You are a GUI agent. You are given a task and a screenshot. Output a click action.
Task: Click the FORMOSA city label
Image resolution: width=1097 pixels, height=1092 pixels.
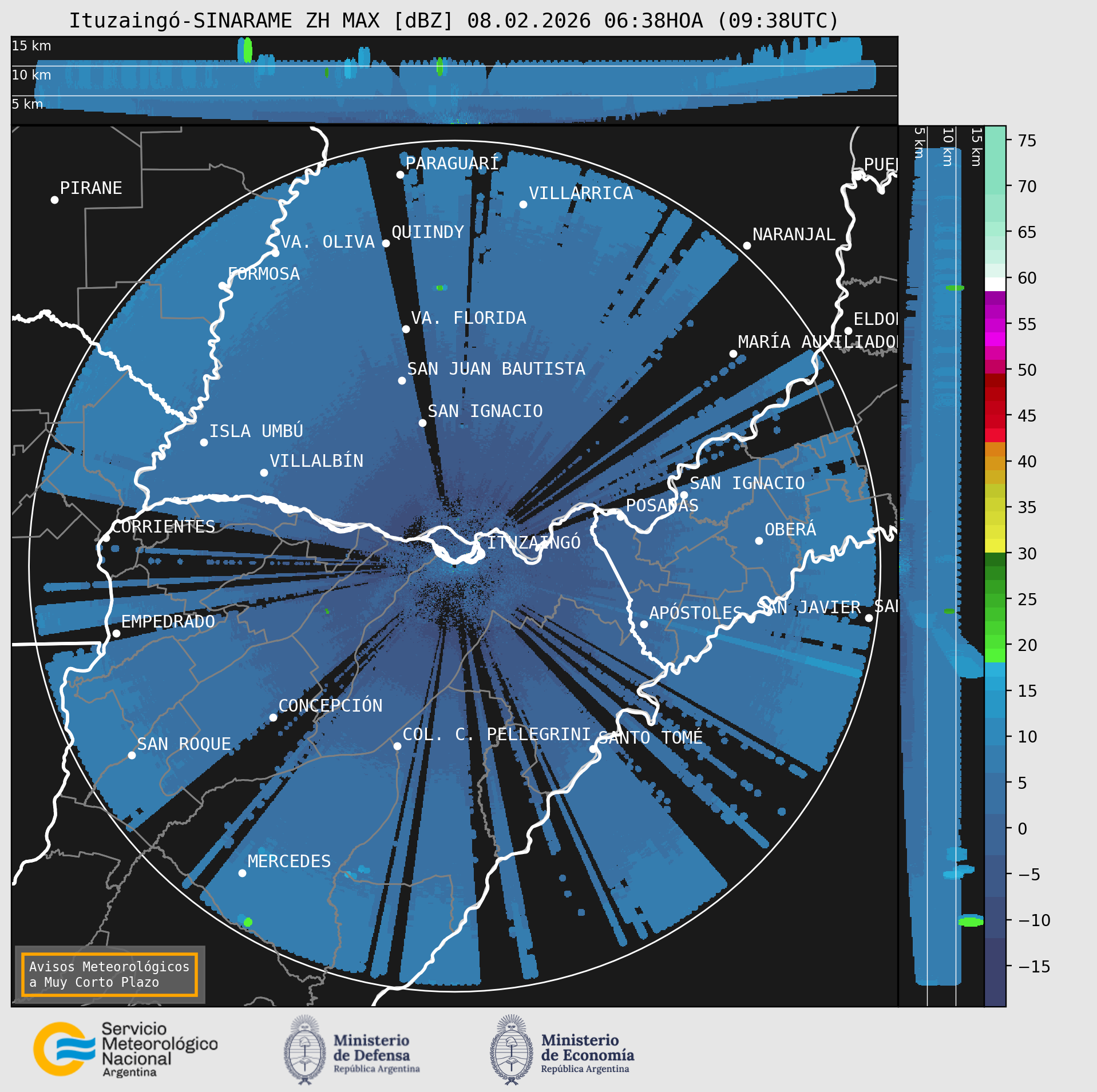[x=264, y=274]
